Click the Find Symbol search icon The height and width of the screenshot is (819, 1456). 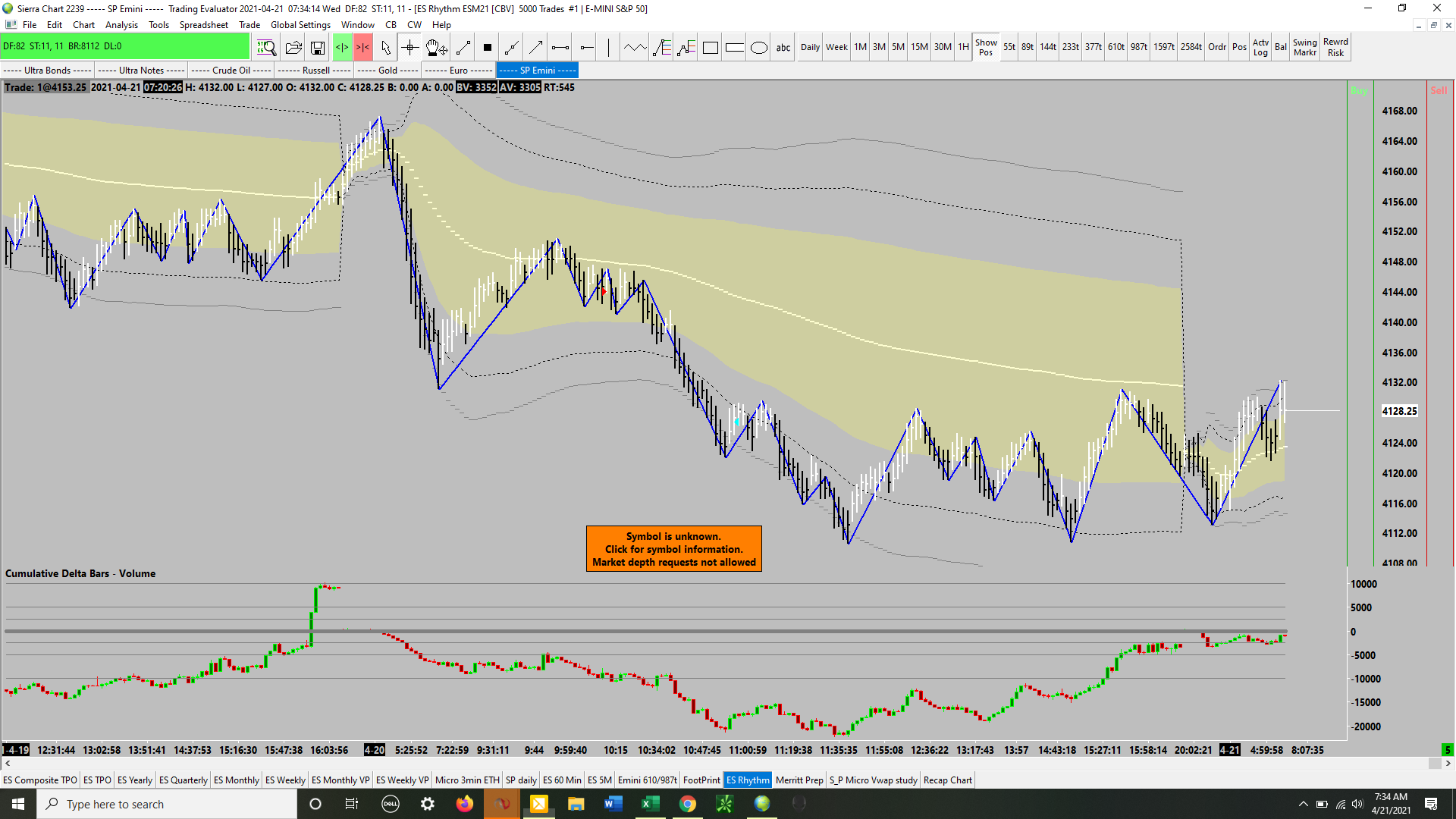(266, 48)
